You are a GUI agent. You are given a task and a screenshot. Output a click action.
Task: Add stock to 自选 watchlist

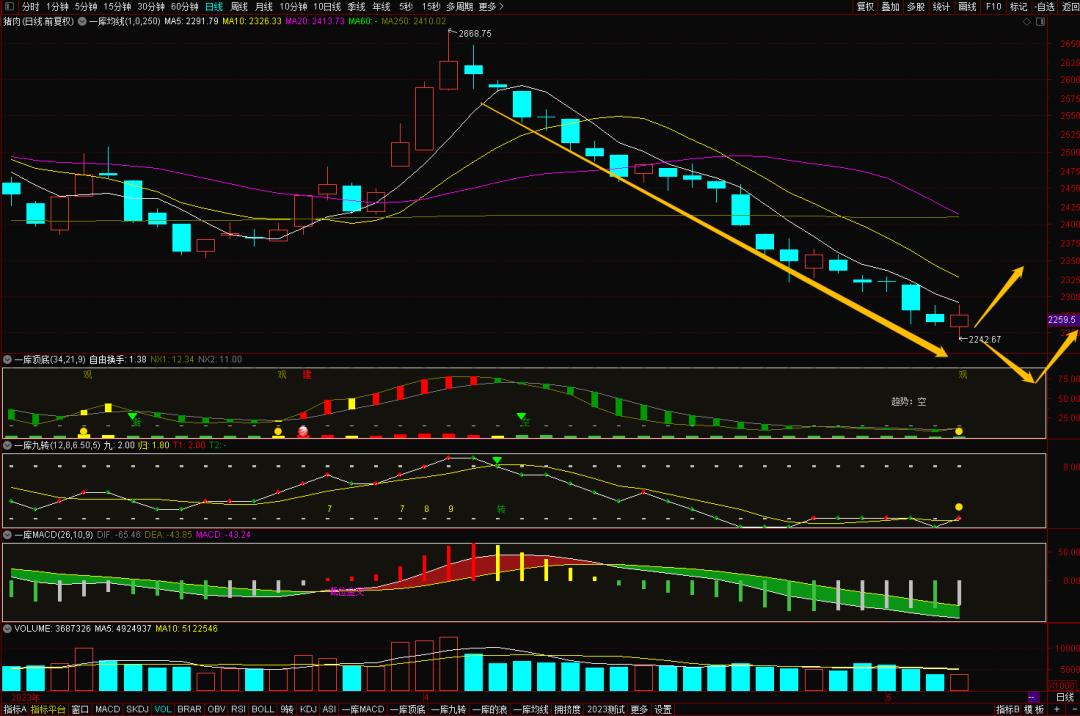click(x=1044, y=6)
